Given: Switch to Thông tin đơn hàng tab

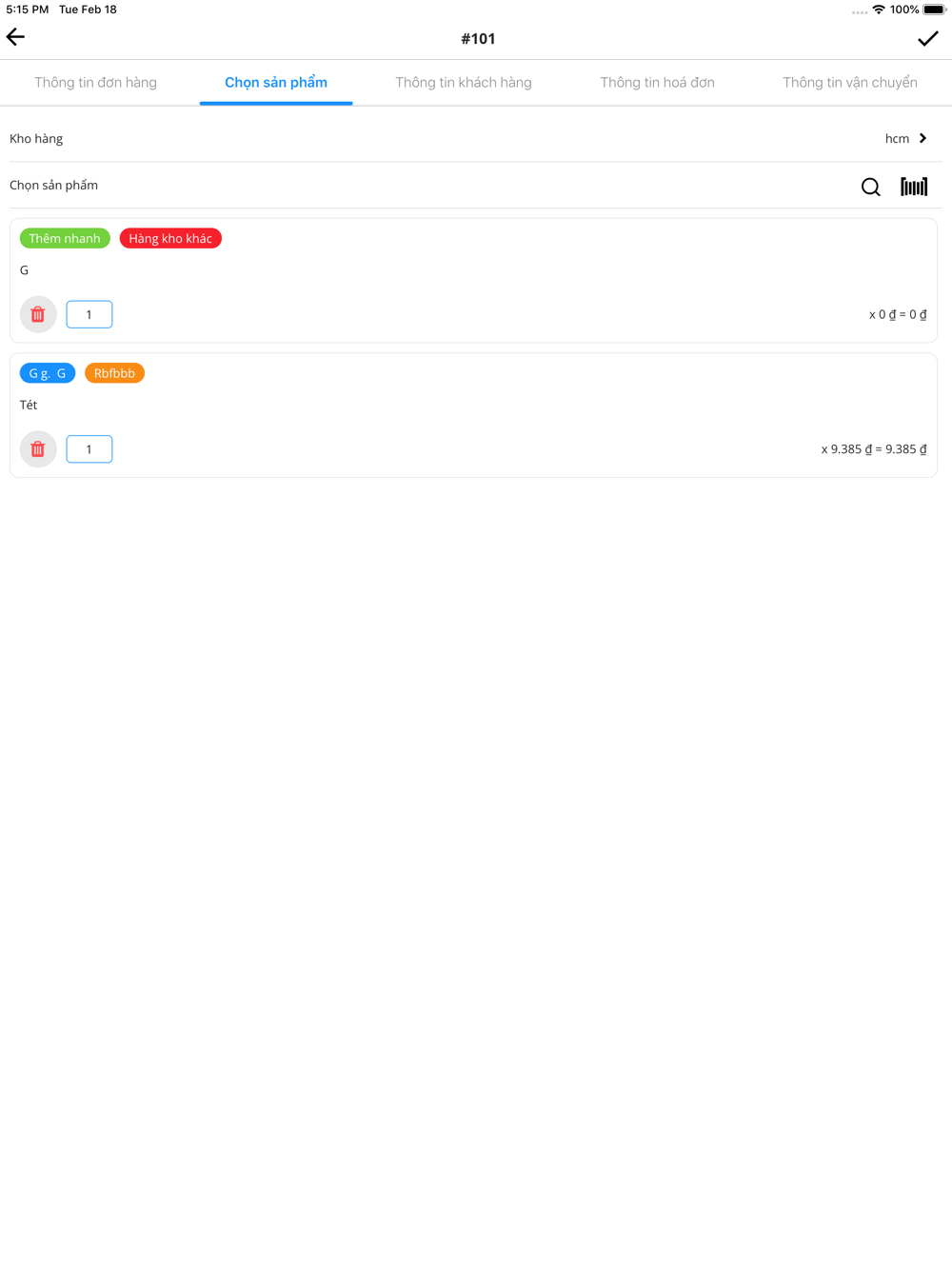Looking at the screenshot, I should coord(96,82).
